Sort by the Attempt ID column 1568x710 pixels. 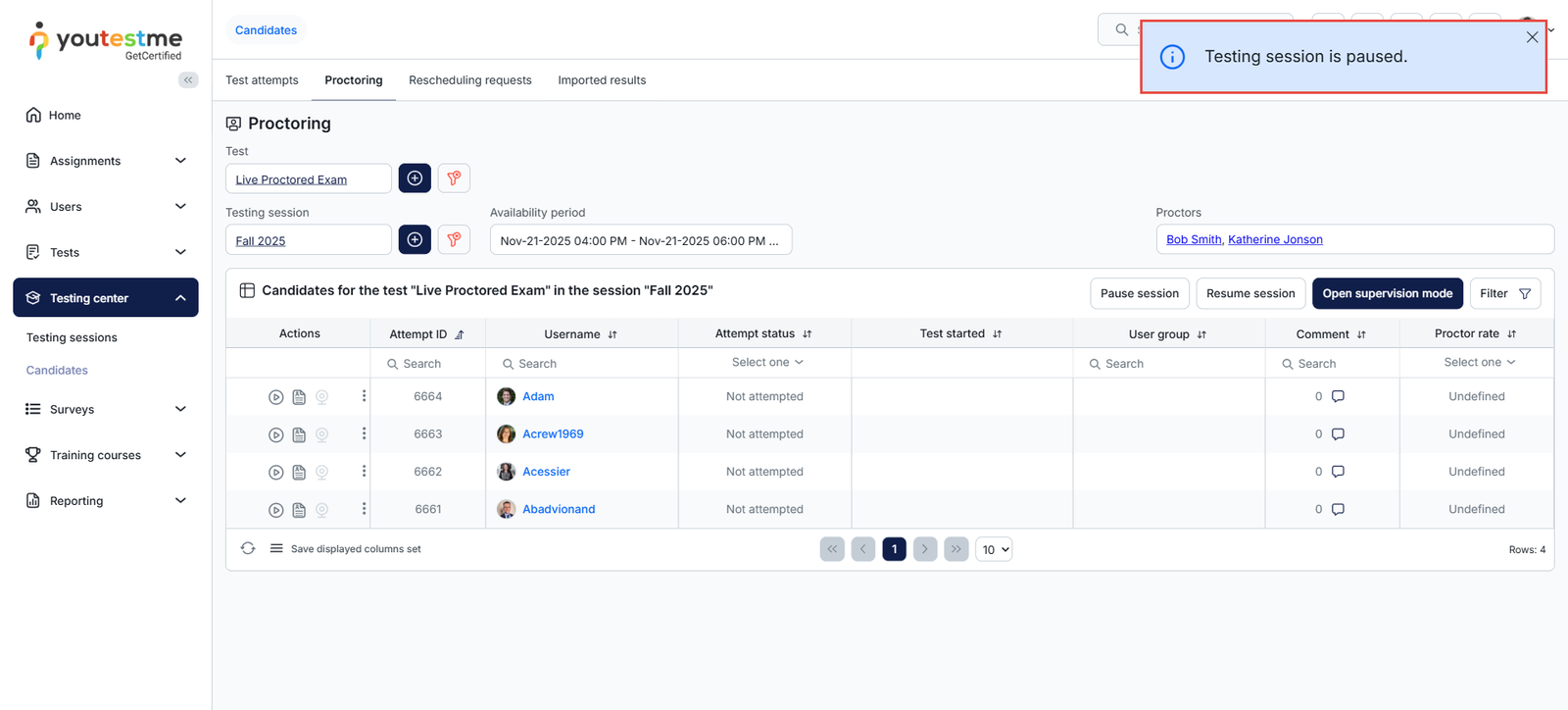click(x=460, y=334)
